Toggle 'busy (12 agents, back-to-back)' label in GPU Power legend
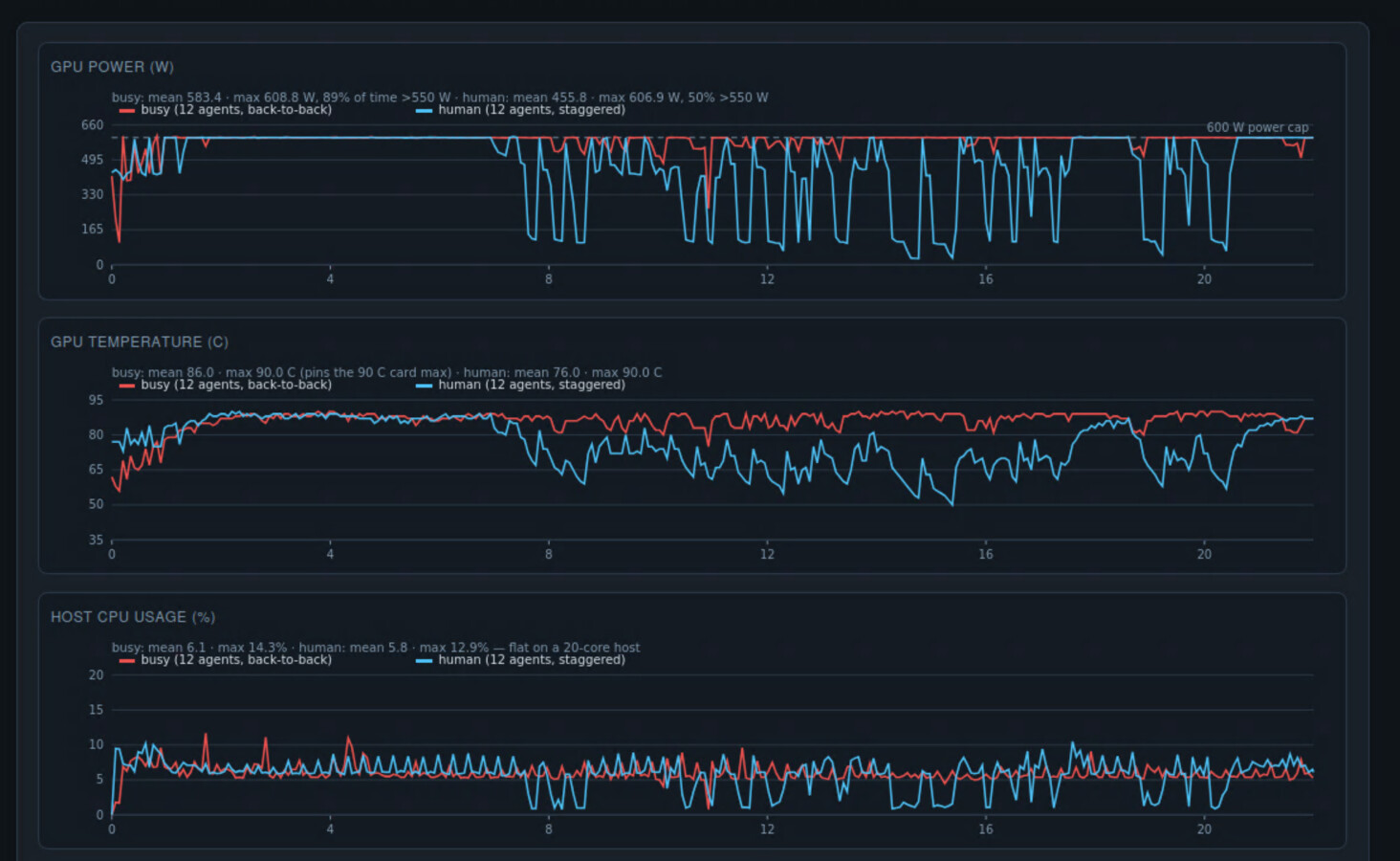The image size is (1400, 861). 236,110
